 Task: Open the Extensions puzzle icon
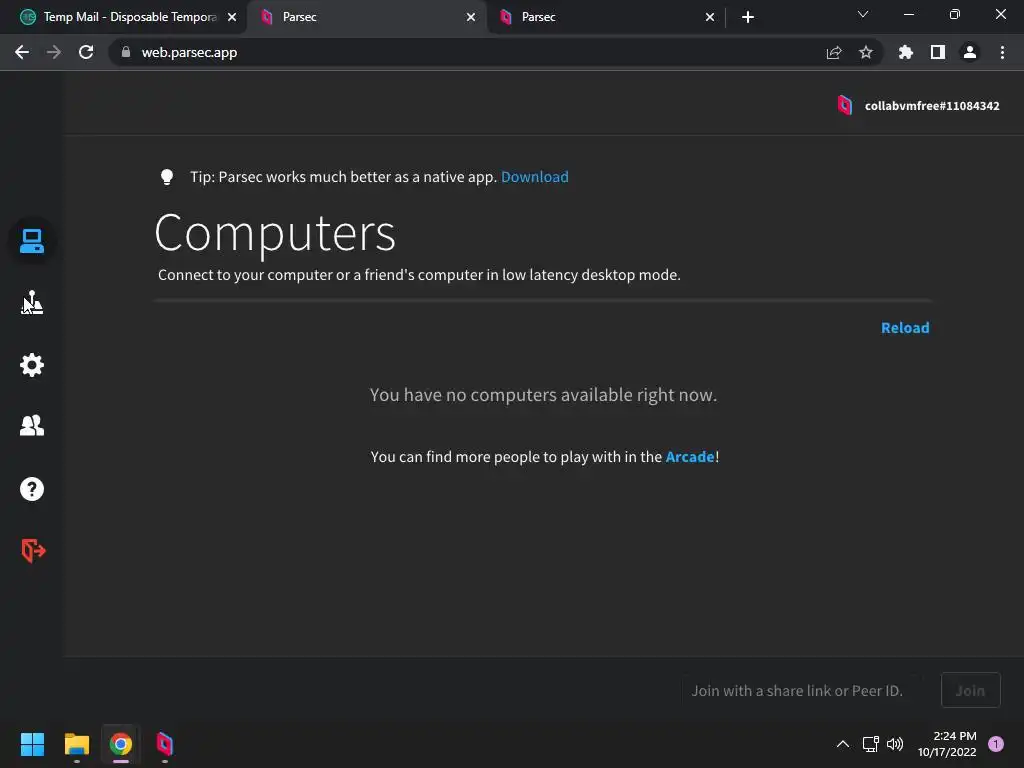pos(905,52)
